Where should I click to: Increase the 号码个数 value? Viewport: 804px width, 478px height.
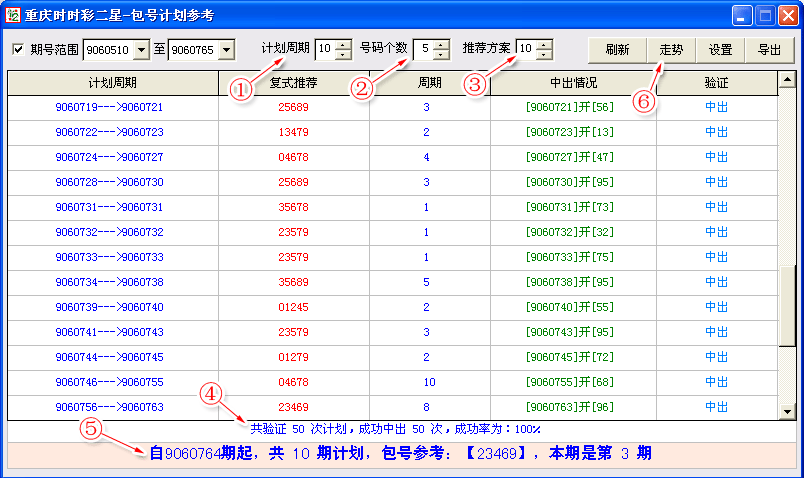click(441, 45)
